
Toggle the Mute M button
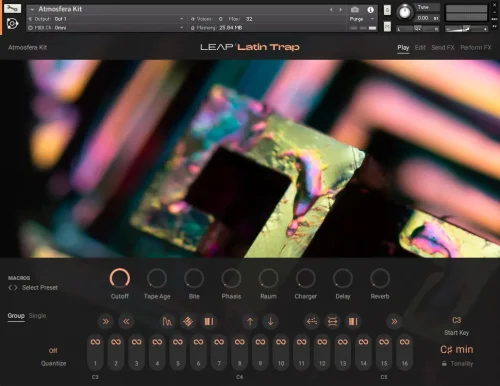pyautogui.click(x=387, y=26)
